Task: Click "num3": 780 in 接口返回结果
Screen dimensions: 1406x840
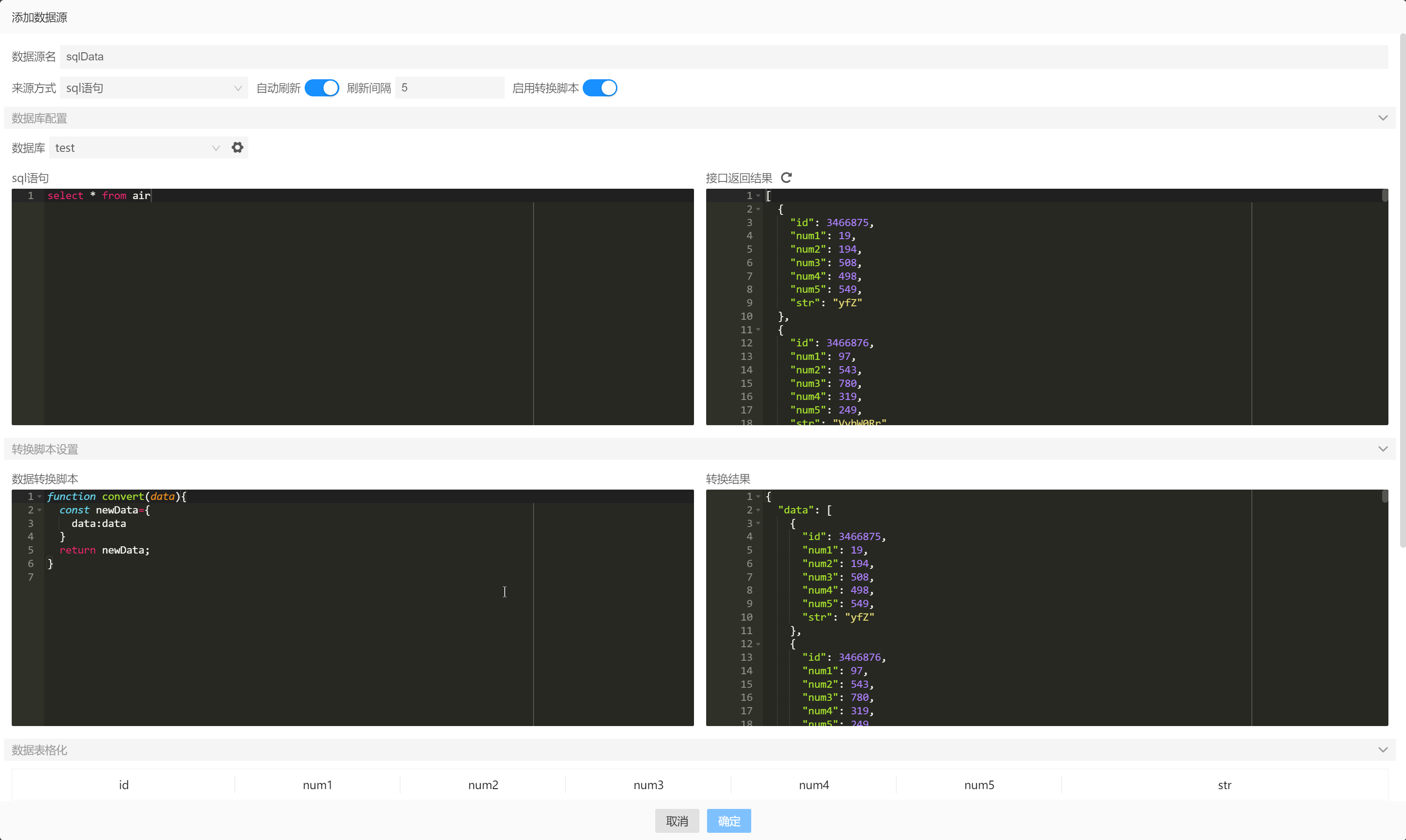Action: (x=826, y=383)
